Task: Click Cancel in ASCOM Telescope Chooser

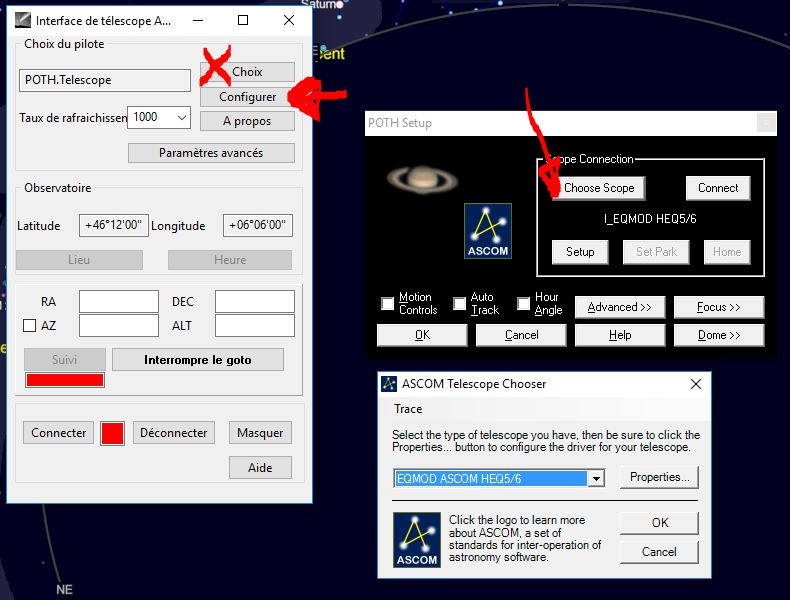Action: click(x=659, y=552)
